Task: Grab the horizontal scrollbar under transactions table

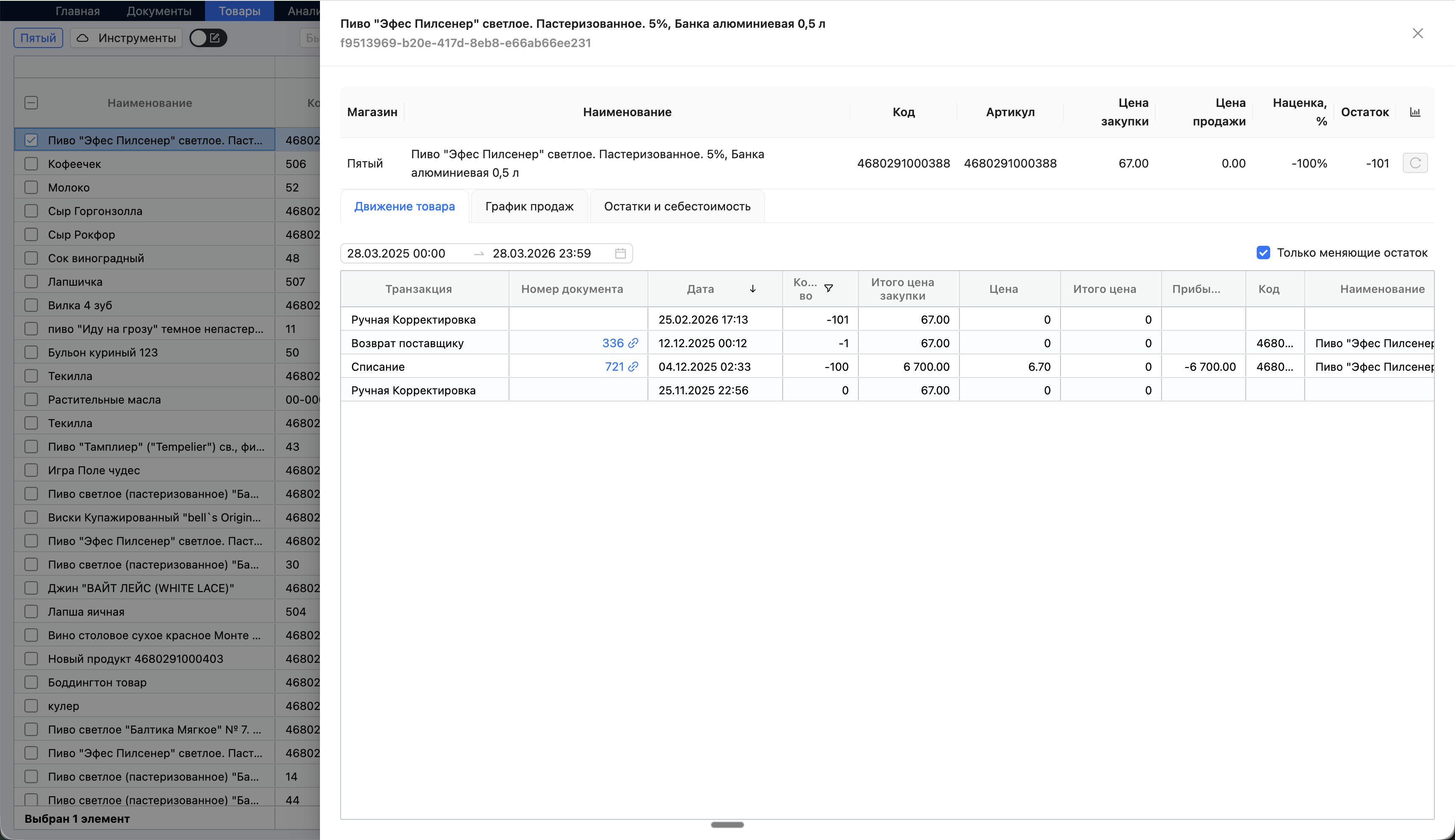Action: 727,825
